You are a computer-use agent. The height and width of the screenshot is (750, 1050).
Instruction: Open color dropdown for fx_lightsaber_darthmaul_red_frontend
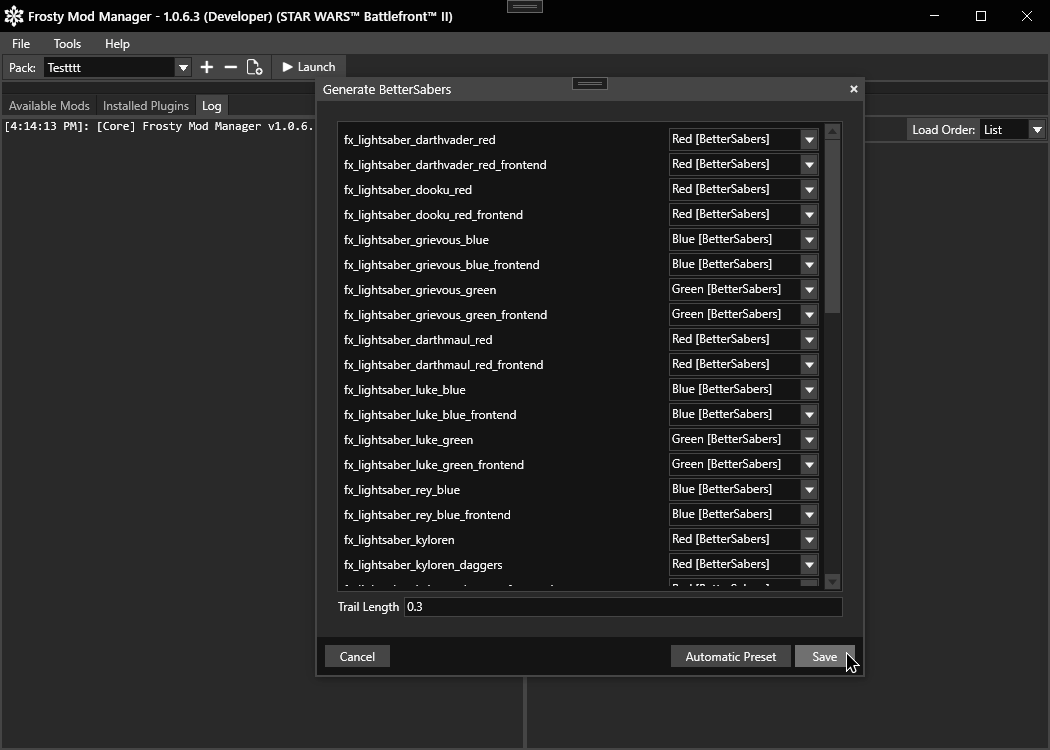(x=743, y=364)
